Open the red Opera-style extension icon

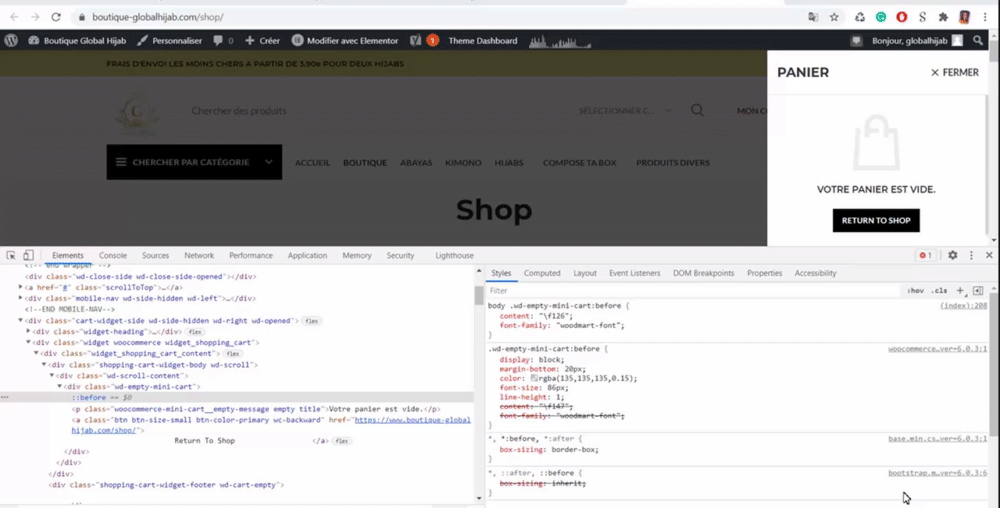[x=902, y=17]
